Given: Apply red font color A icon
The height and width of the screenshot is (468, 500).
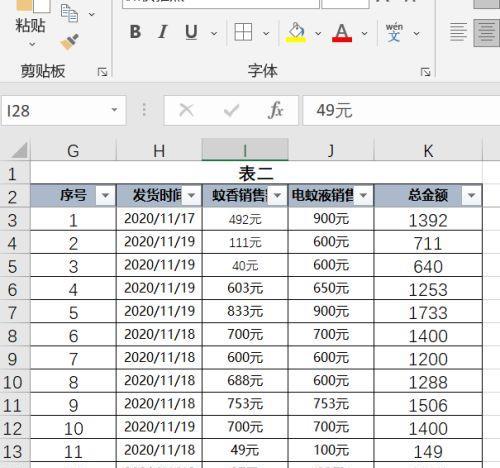Looking at the screenshot, I should pyautogui.click(x=342, y=32).
